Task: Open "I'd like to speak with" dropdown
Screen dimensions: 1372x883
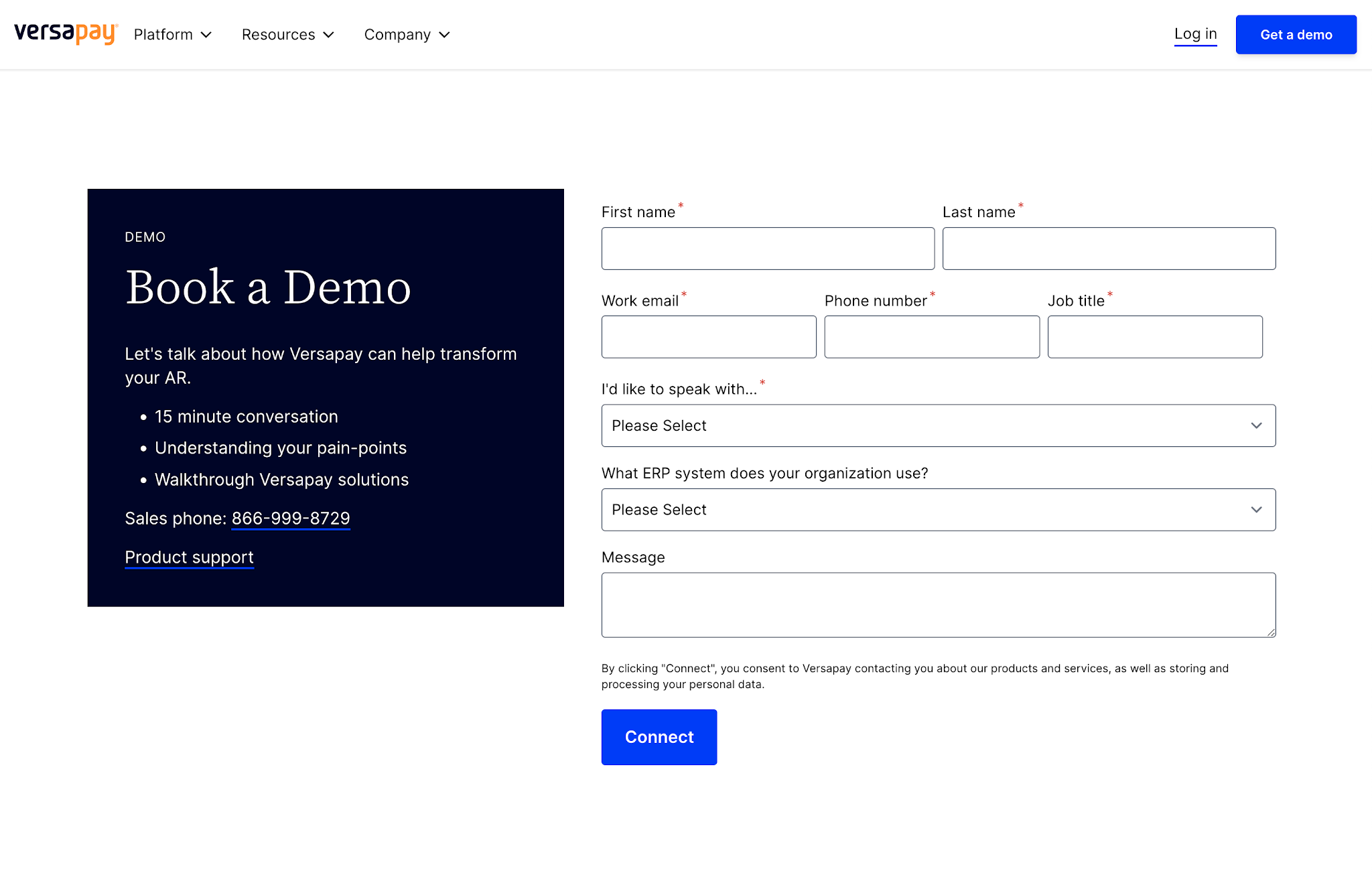Action: pyautogui.click(x=924, y=425)
